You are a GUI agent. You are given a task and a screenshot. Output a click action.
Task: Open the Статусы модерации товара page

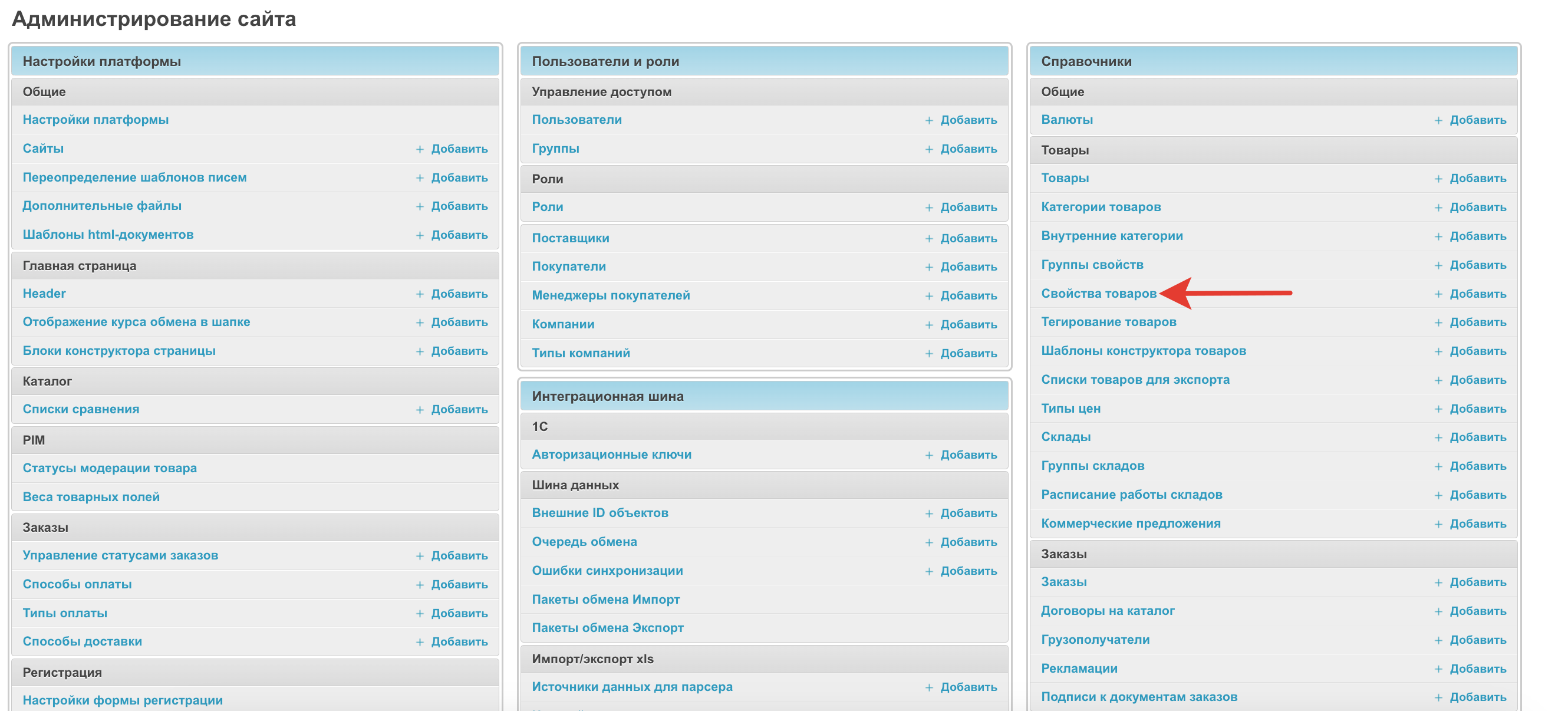(x=110, y=468)
